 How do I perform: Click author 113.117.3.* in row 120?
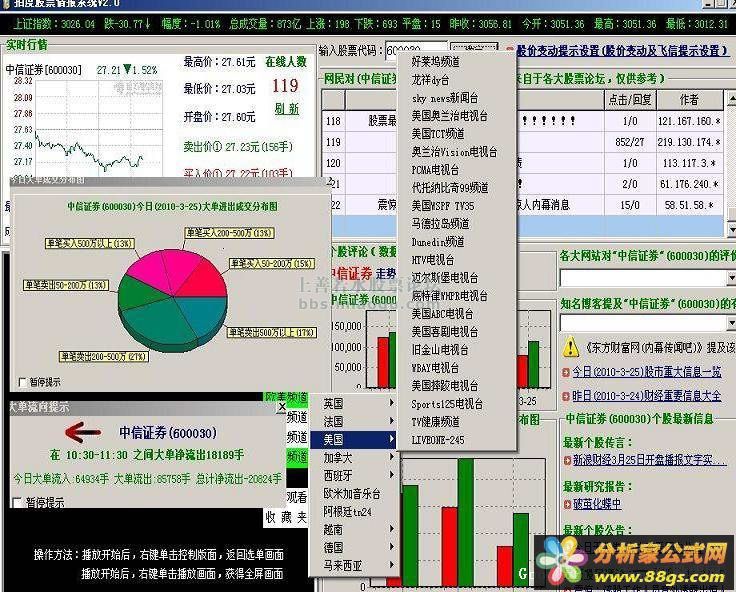click(689, 163)
